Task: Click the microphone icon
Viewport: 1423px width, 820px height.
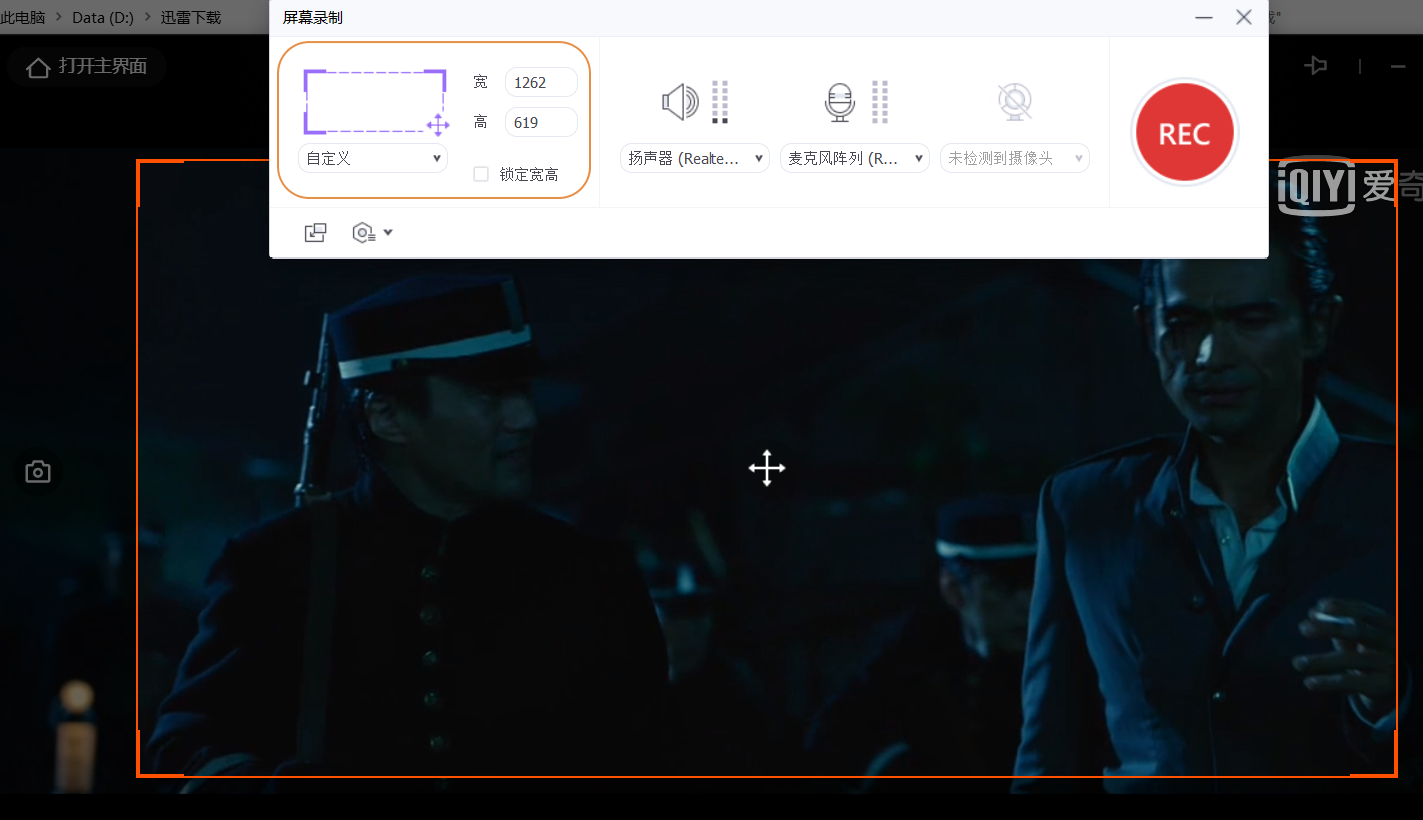Action: tap(838, 100)
